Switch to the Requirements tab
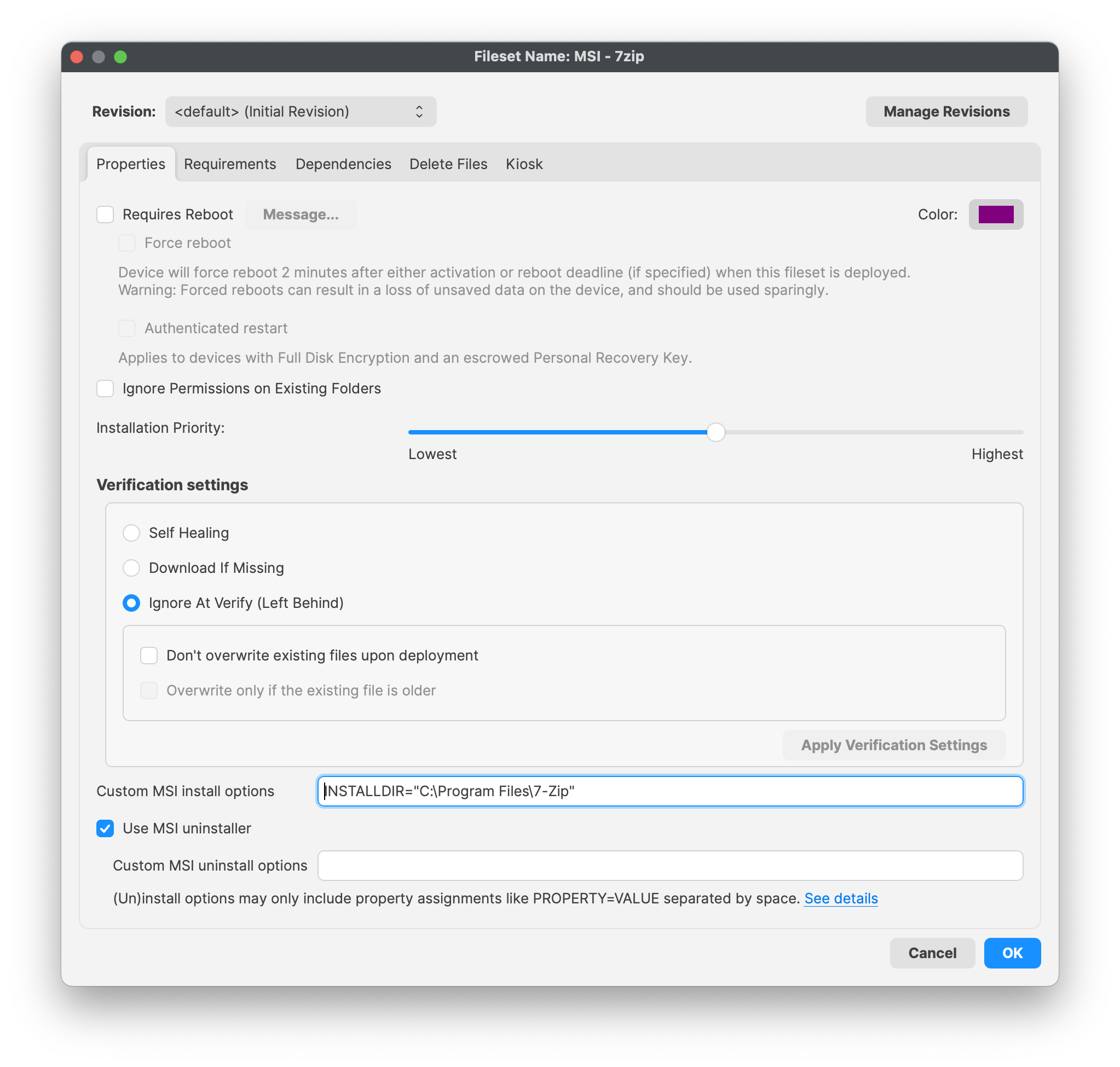The width and height of the screenshot is (1120, 1067). [x=229, y=163]
